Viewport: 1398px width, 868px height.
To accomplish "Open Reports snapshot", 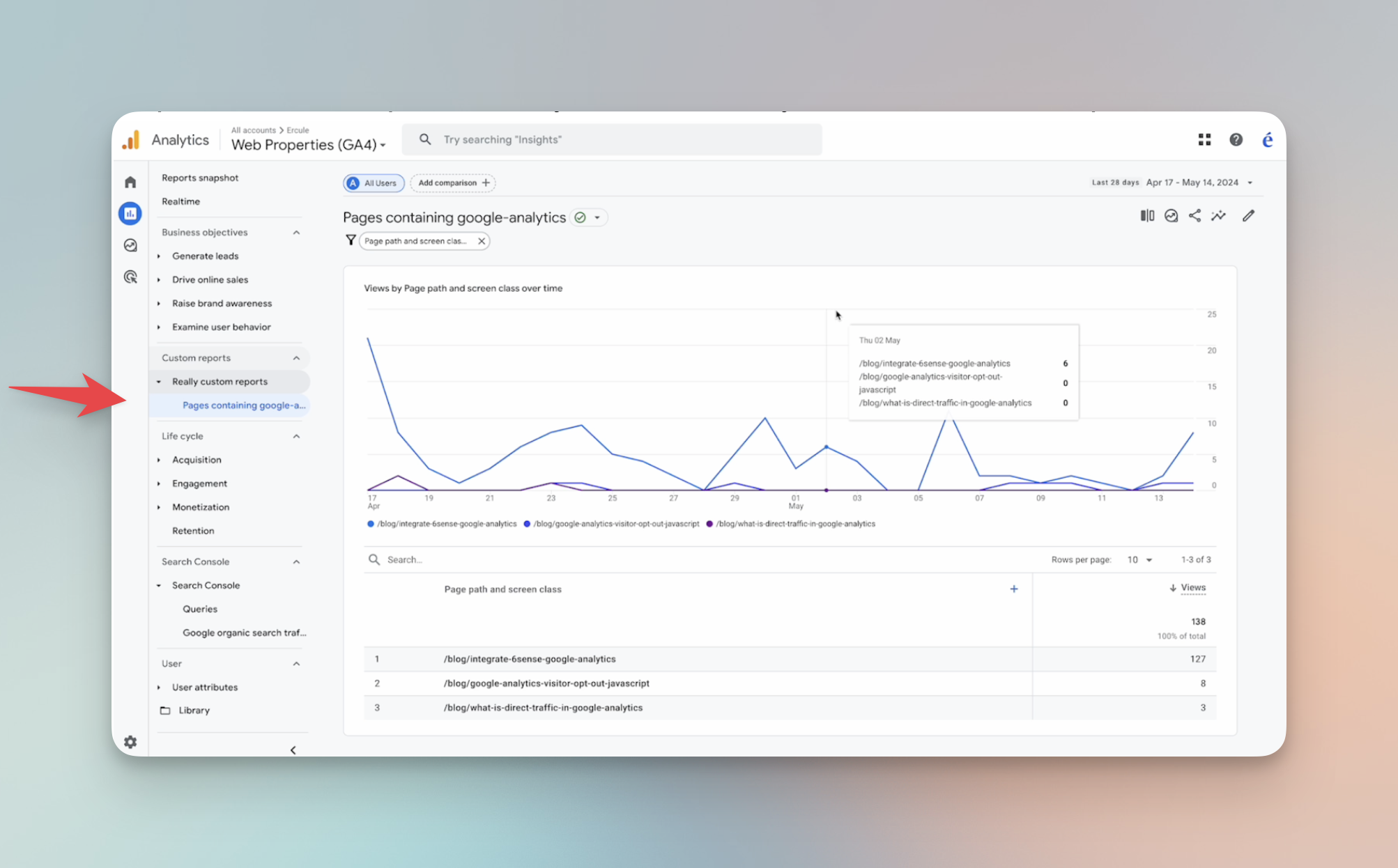I will coord(200,178).
